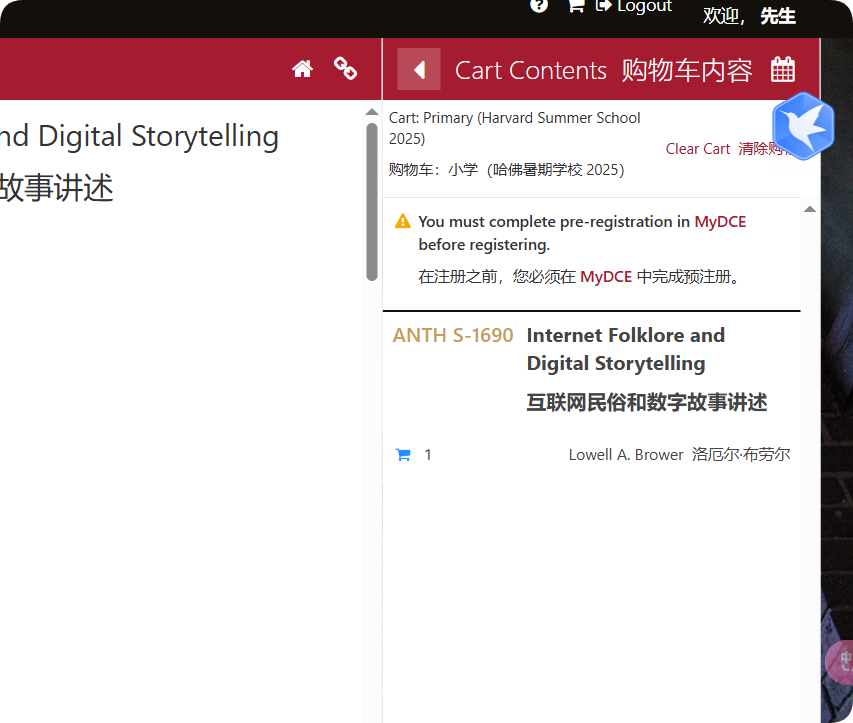Click the course description scrollbar thumb

372,200
